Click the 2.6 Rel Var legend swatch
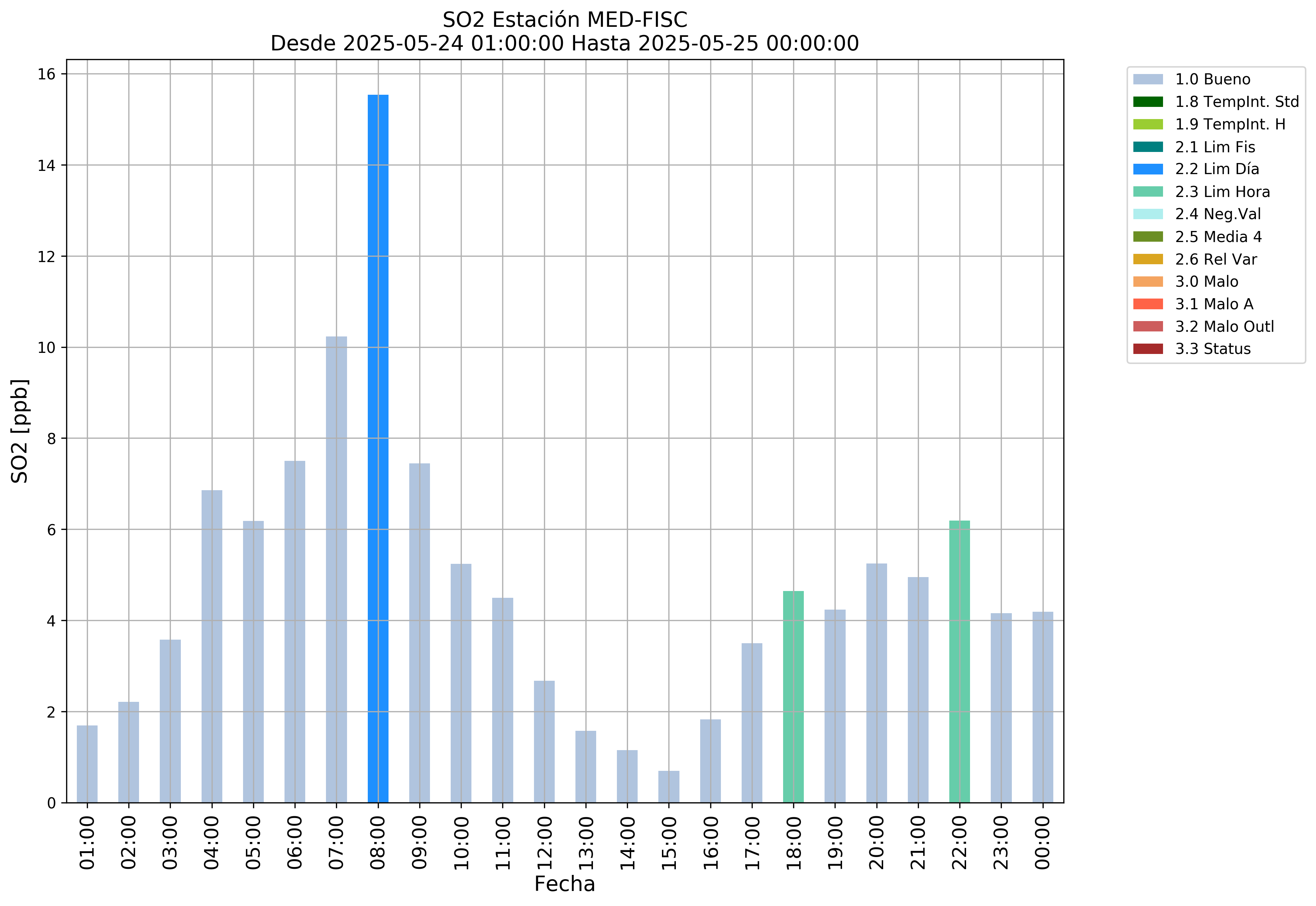Image resolution: width=1316 pixels, height=906 pixels. (x=1147, y=260)
